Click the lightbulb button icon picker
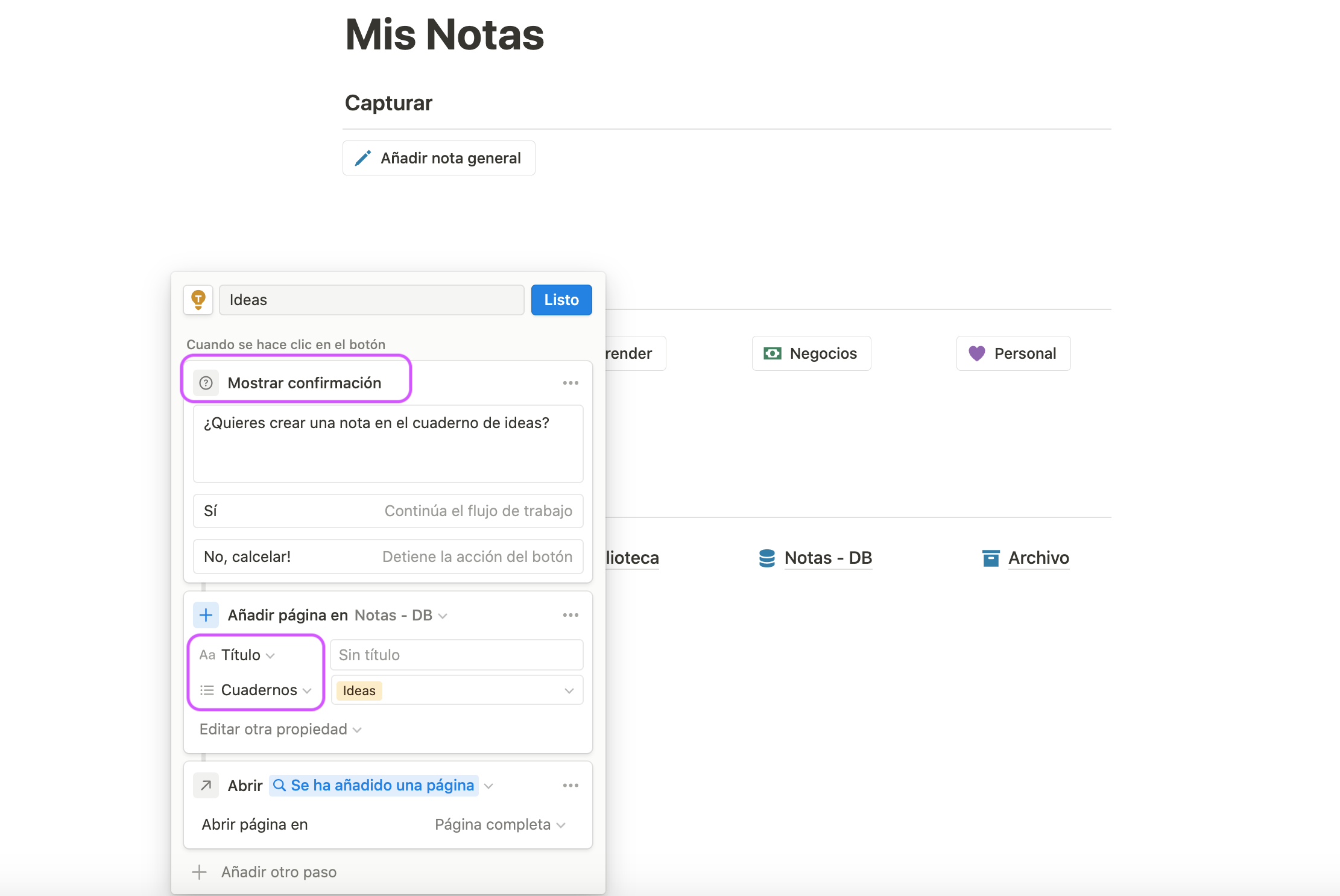 click(x=198, y=300)
